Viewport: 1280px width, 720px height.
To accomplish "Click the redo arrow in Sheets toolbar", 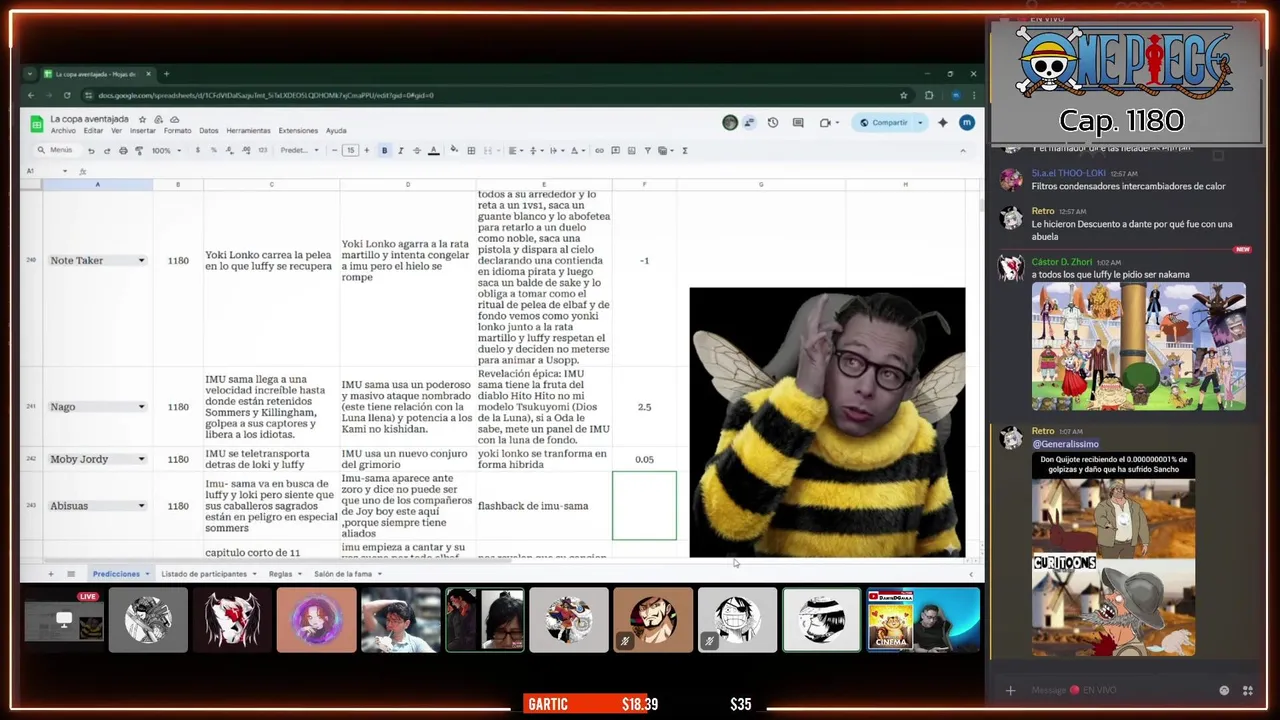I will (107, 150).
